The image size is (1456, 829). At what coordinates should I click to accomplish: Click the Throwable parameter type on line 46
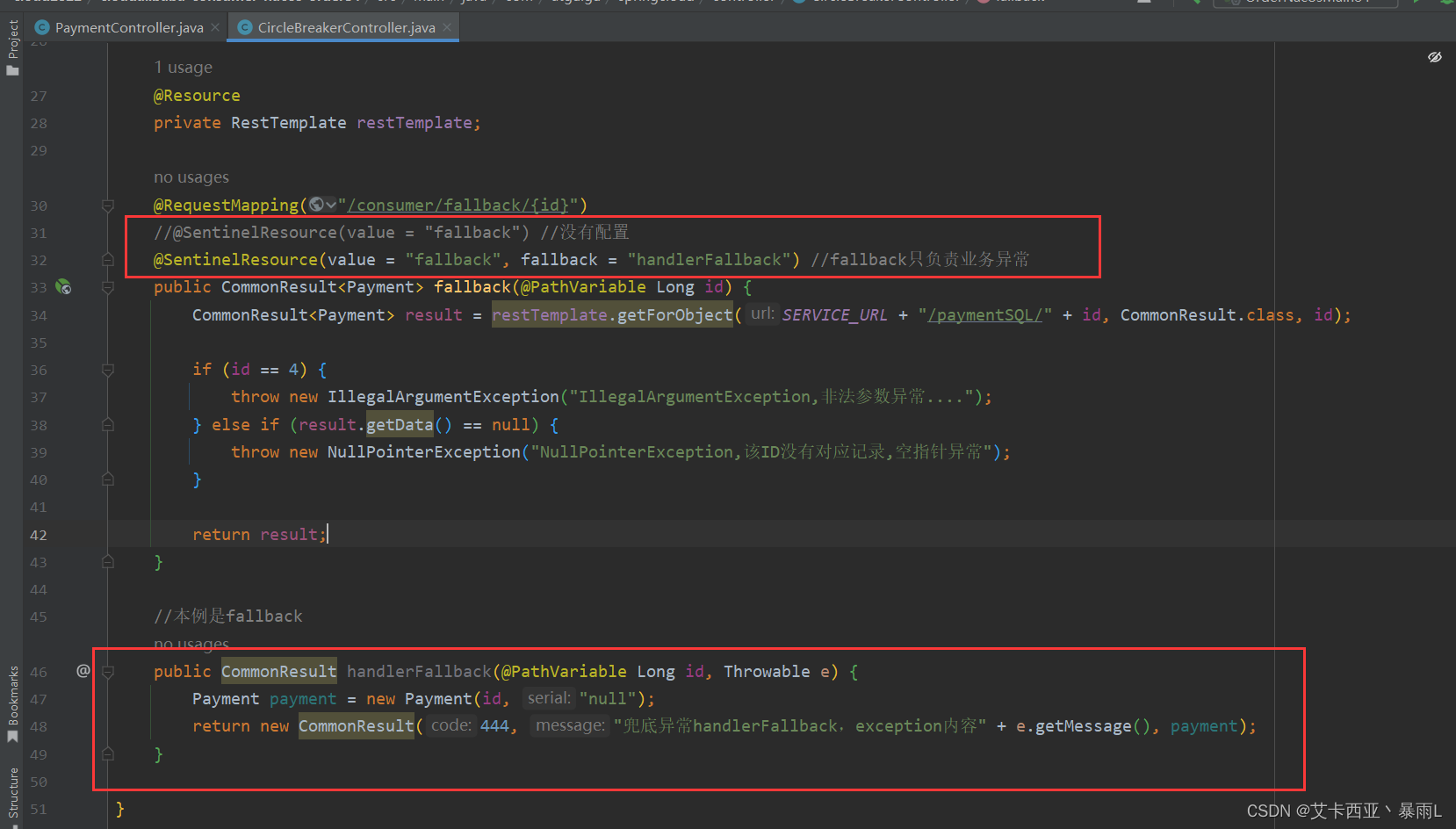click(x=767, y=672)
